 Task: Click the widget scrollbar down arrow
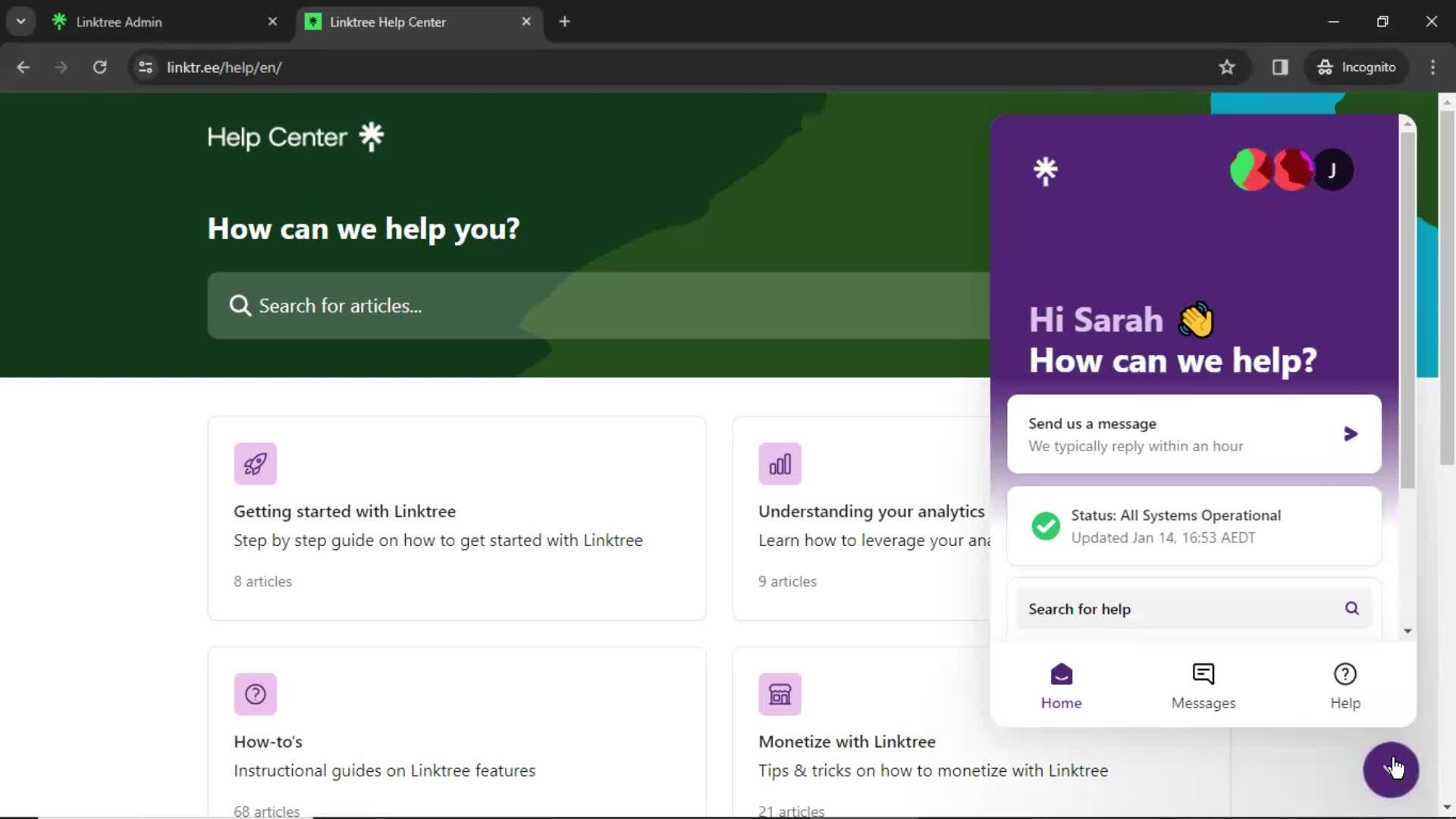1407,631
